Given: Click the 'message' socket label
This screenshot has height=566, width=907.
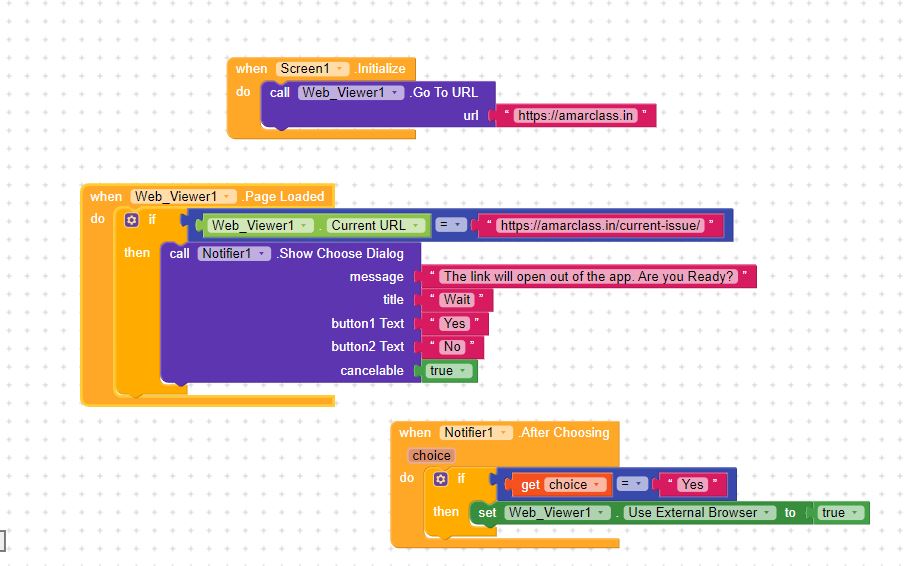Looking at the screenshot, I should click(377, 277).
